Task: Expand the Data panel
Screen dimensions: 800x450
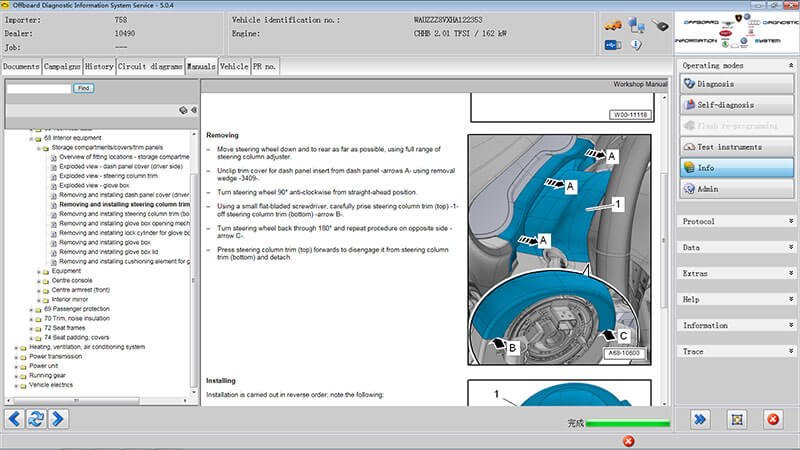Action: coord(791,247)
